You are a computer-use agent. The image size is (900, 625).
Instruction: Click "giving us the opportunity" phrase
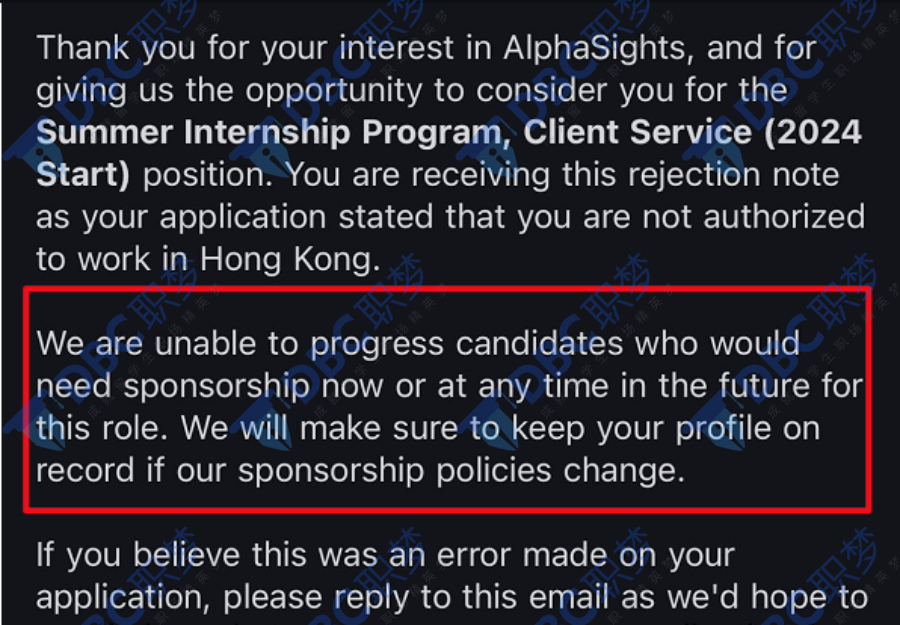click(230, 91)
